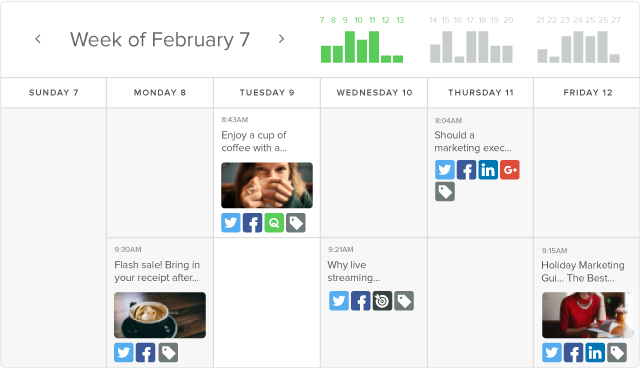
Task: Open 'Flash sale! Bring in your receipt' post
Action: tap(157, 271)
